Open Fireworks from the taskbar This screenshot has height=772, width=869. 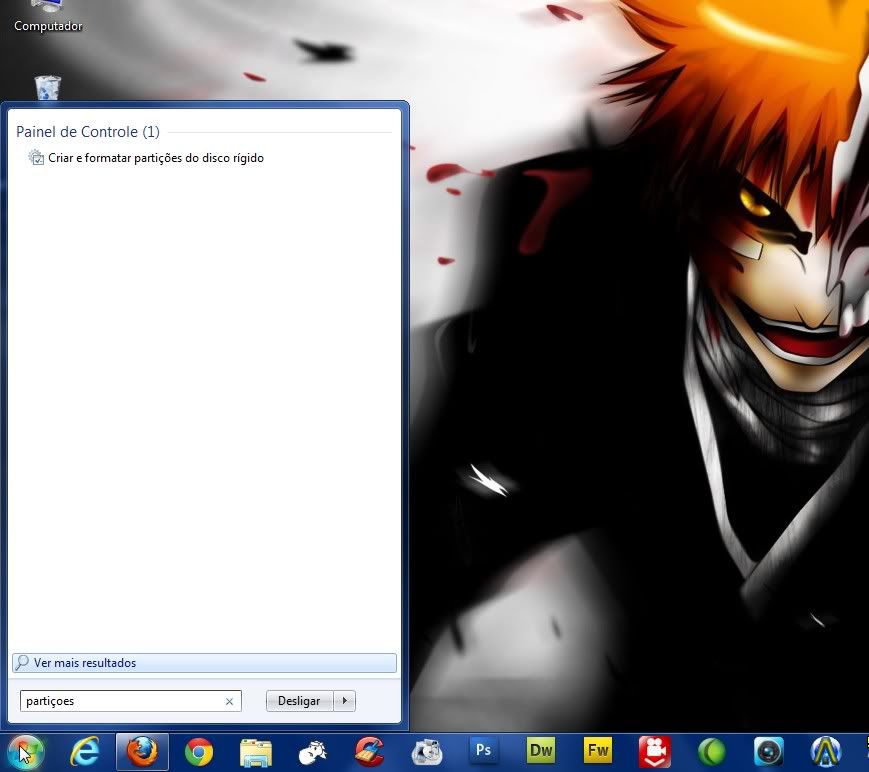coord(598,750)
